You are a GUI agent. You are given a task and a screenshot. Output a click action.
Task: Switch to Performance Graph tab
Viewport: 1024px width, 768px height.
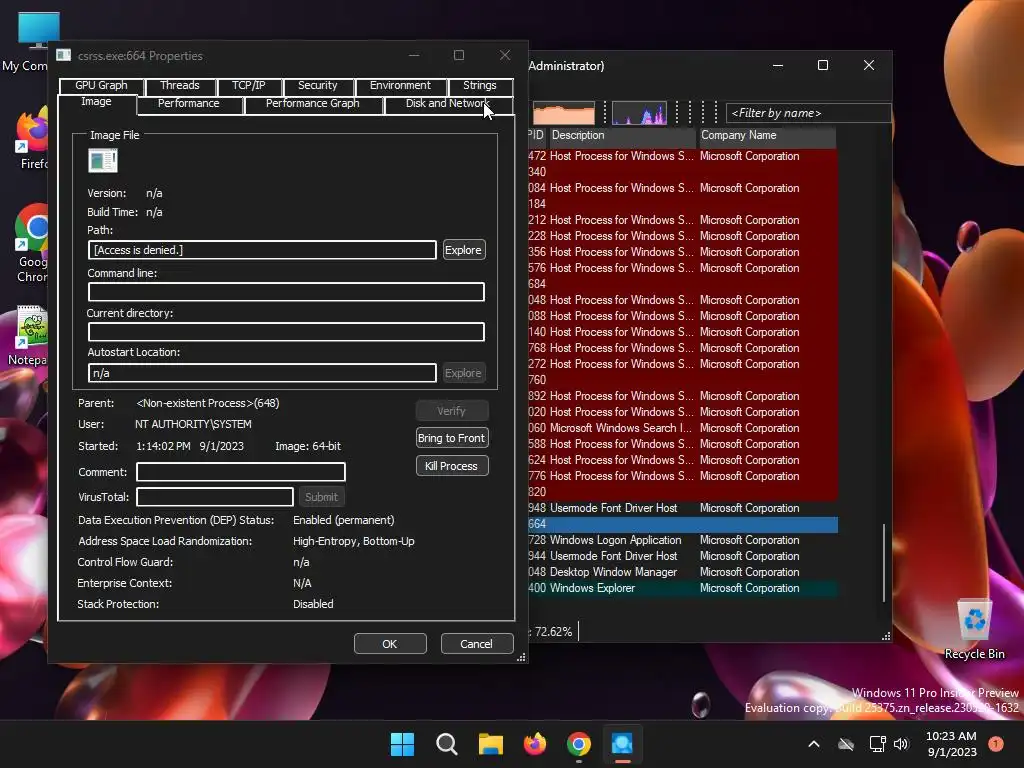pyautogui.click(x=313, y=104)
